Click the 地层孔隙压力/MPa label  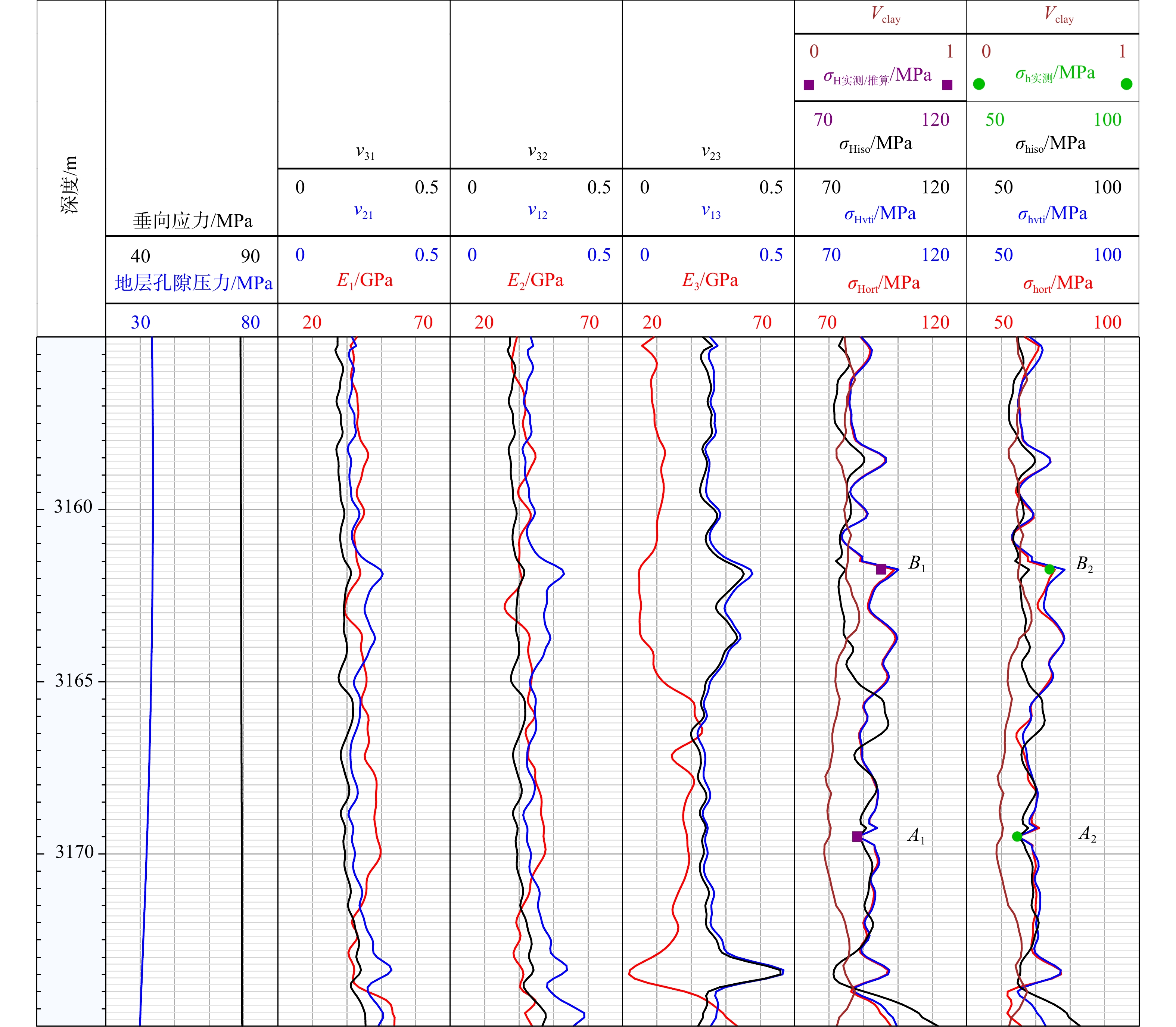click(x=193, y=283)
